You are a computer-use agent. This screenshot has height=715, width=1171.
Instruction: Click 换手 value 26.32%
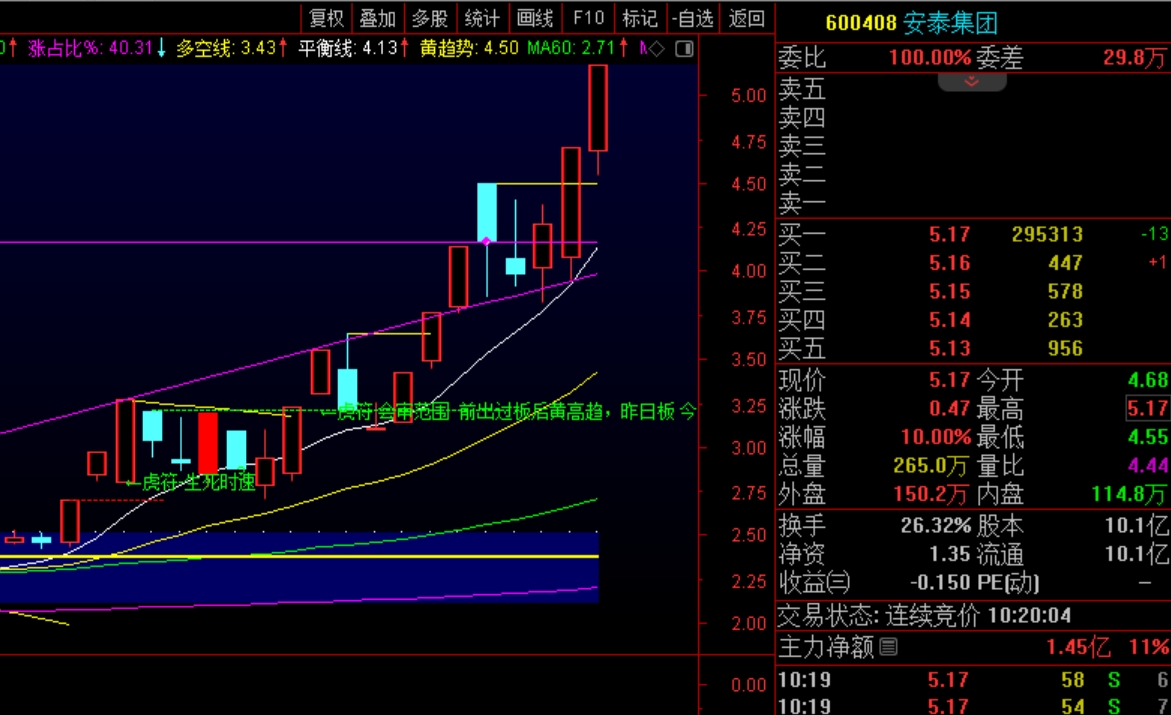click(935, 526)
